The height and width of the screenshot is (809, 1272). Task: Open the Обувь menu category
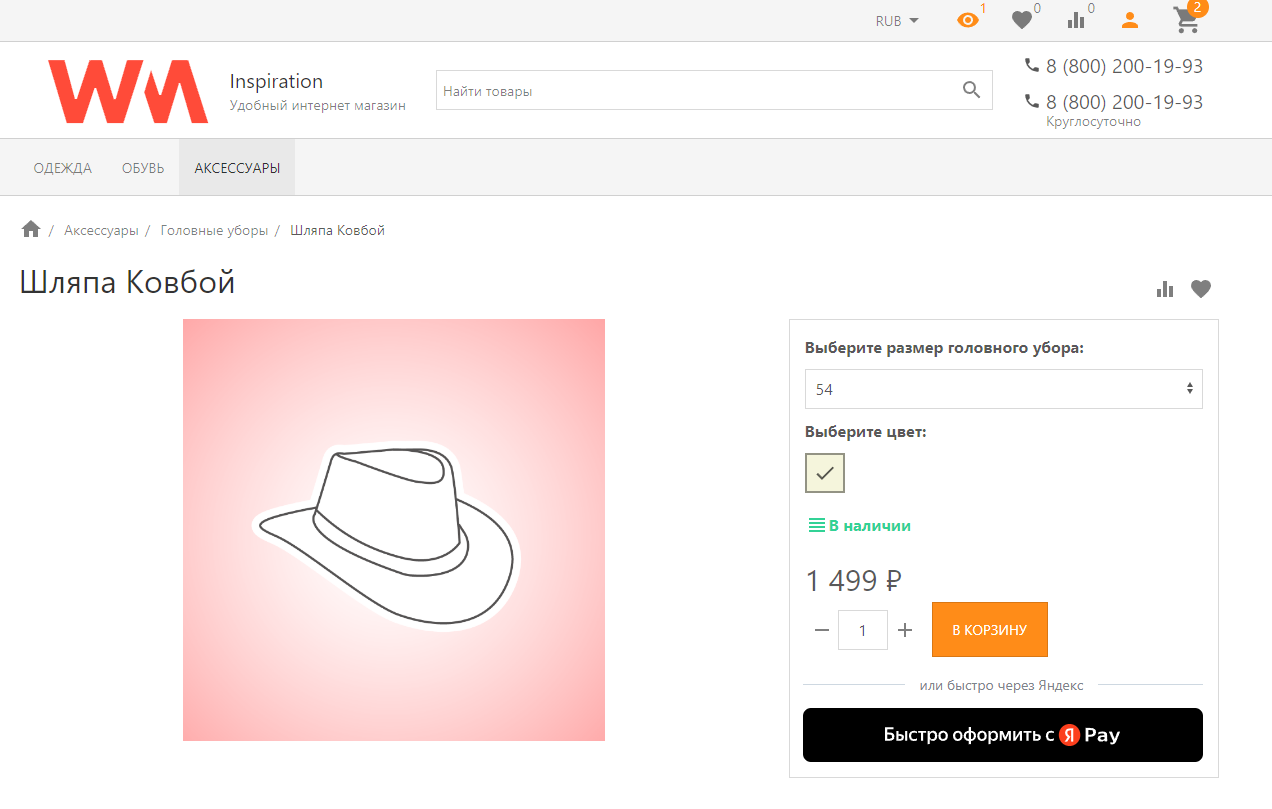coord(143,168)
